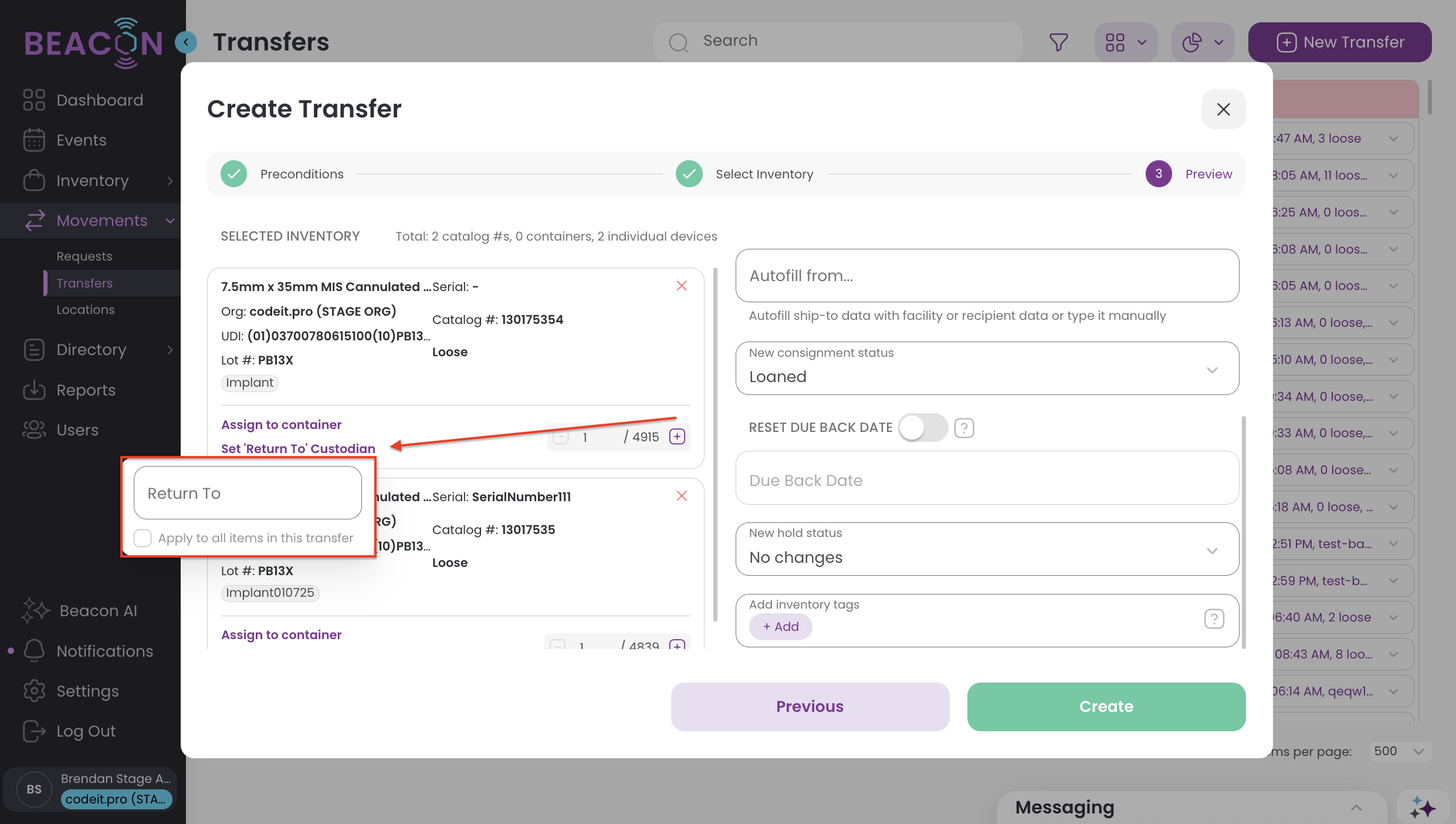Open New consignment status dropdown

(987, 369)
